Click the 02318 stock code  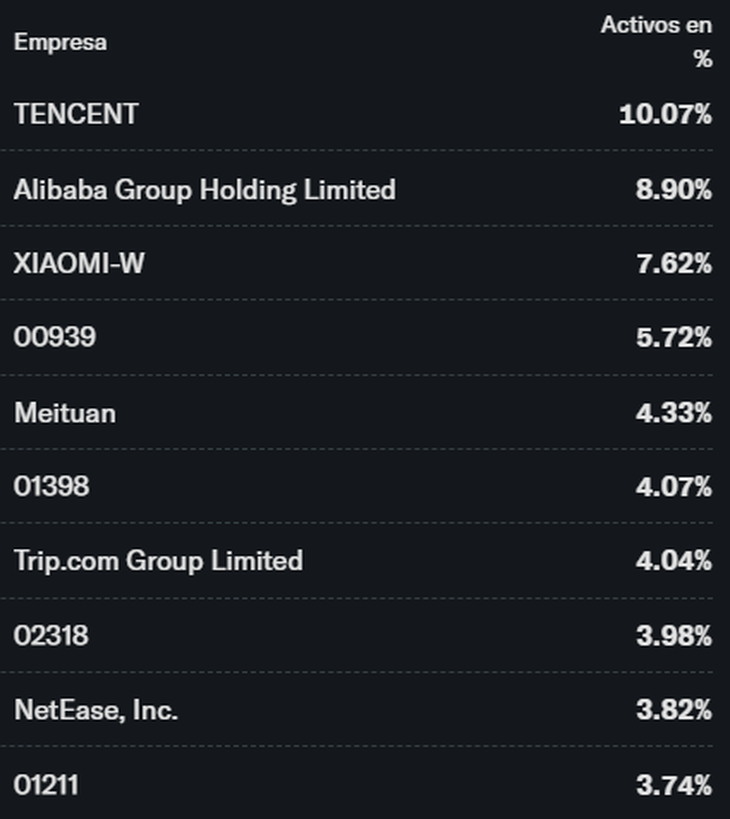51,635
